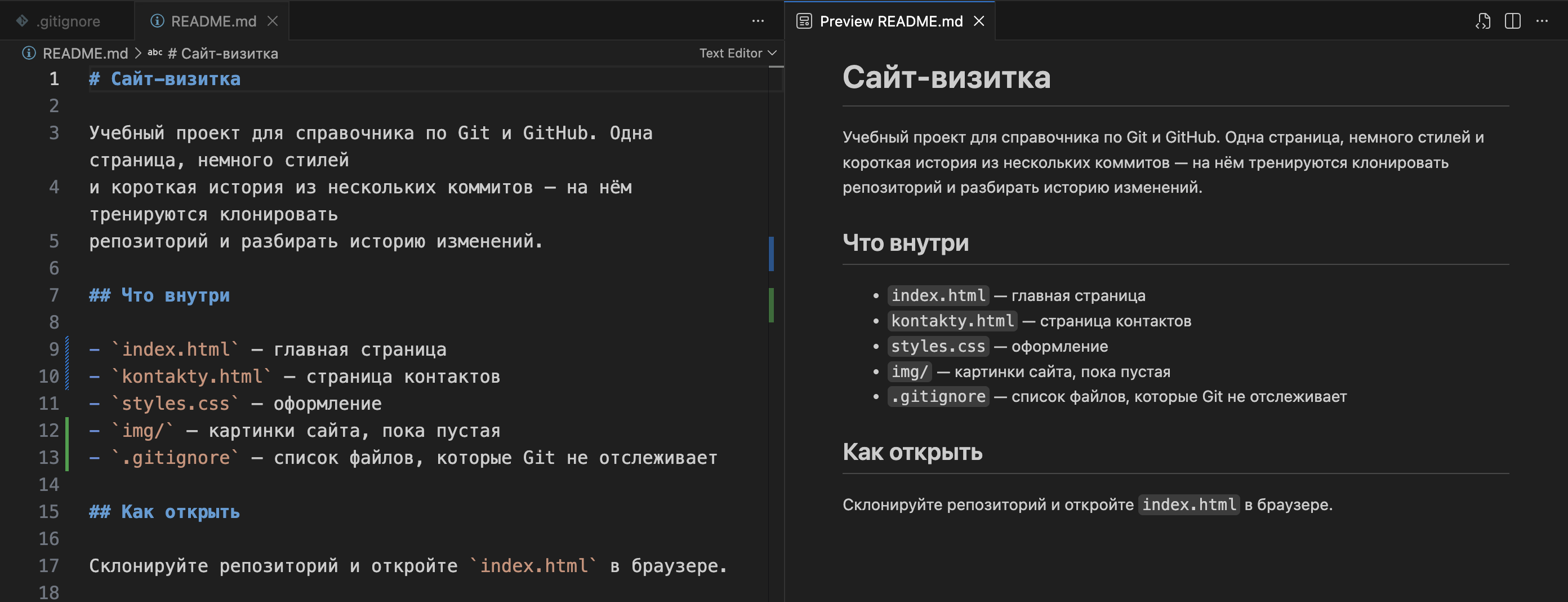Click the .gitignore tab file icon

(x=23, y=21)
